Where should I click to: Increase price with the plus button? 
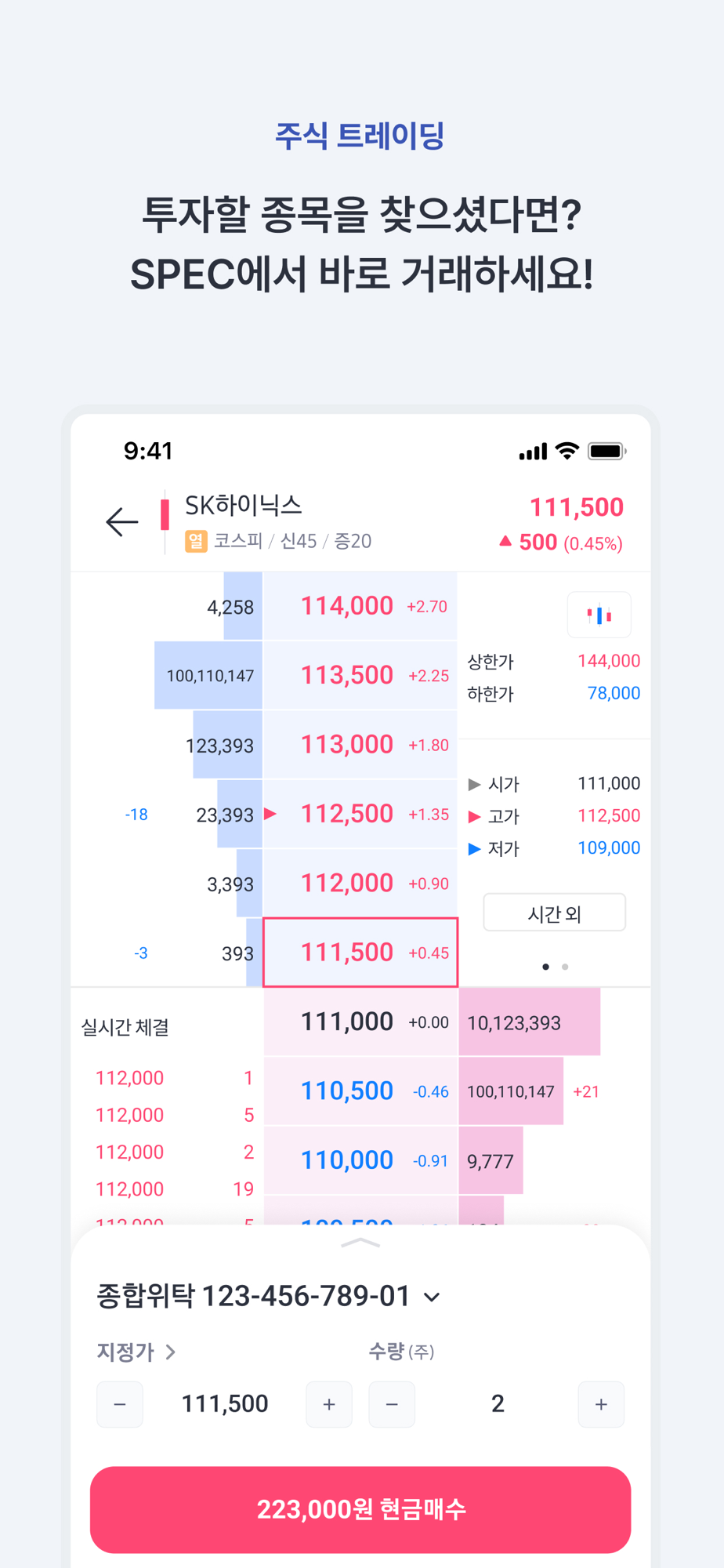coord(329,1404)
